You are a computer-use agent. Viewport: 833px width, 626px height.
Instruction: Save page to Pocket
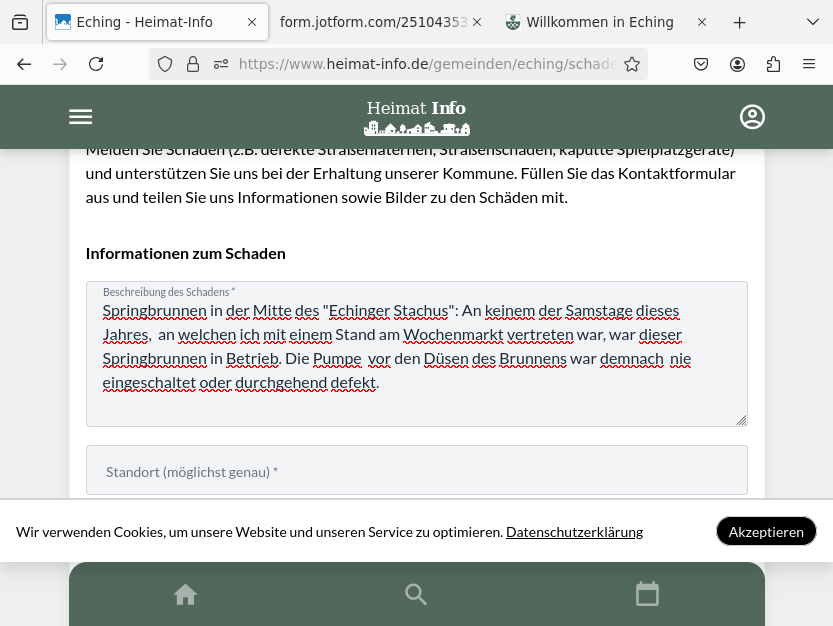point(701,64)
